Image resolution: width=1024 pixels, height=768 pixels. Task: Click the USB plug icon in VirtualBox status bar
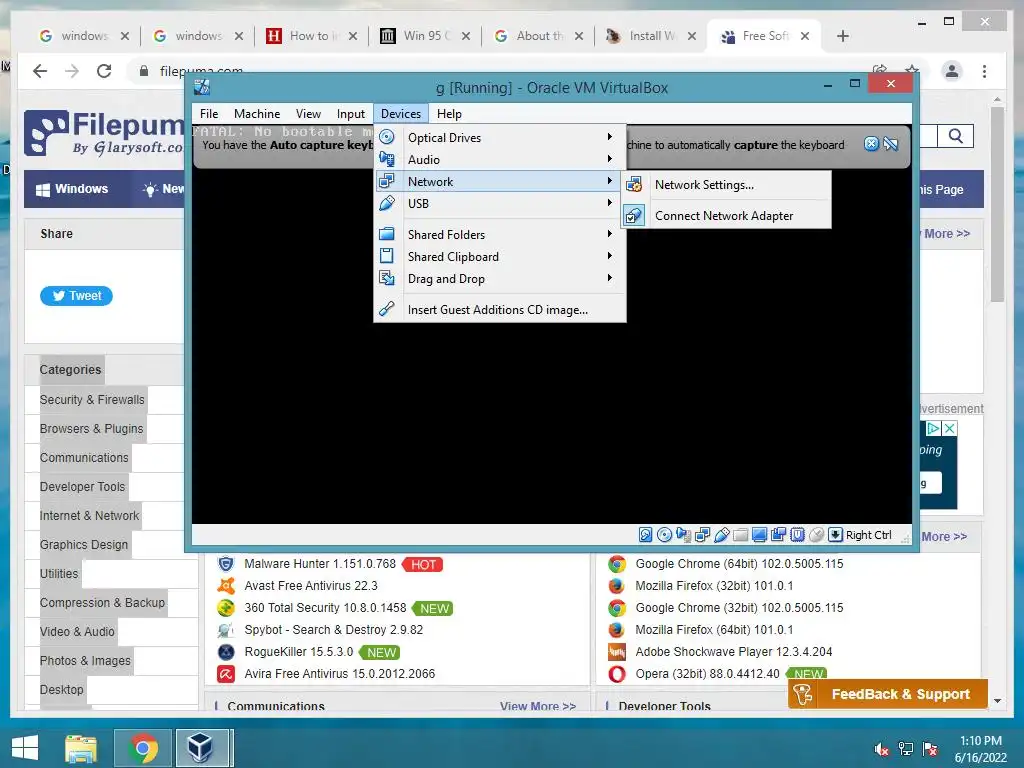click(722, 535)
